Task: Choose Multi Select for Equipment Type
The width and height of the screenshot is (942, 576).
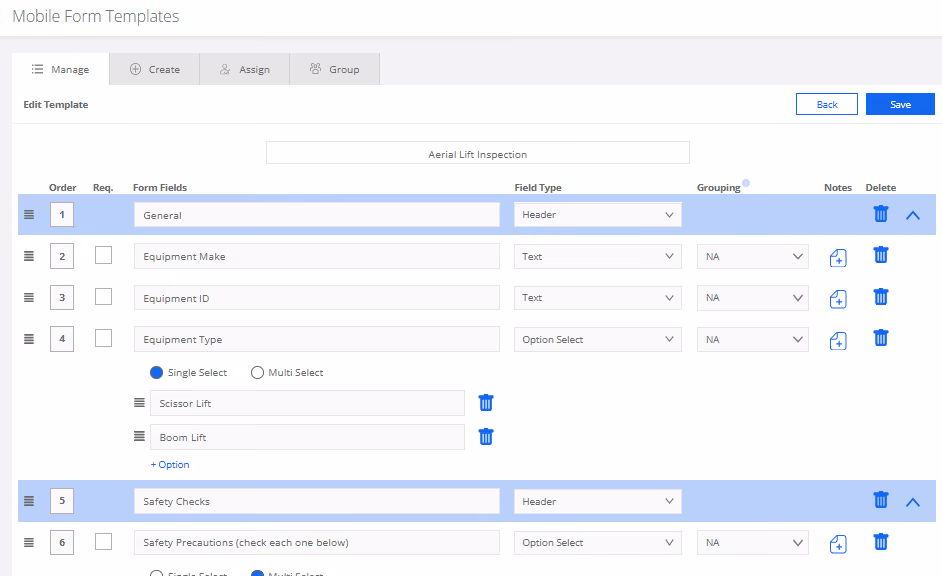Action: [257, 372]
